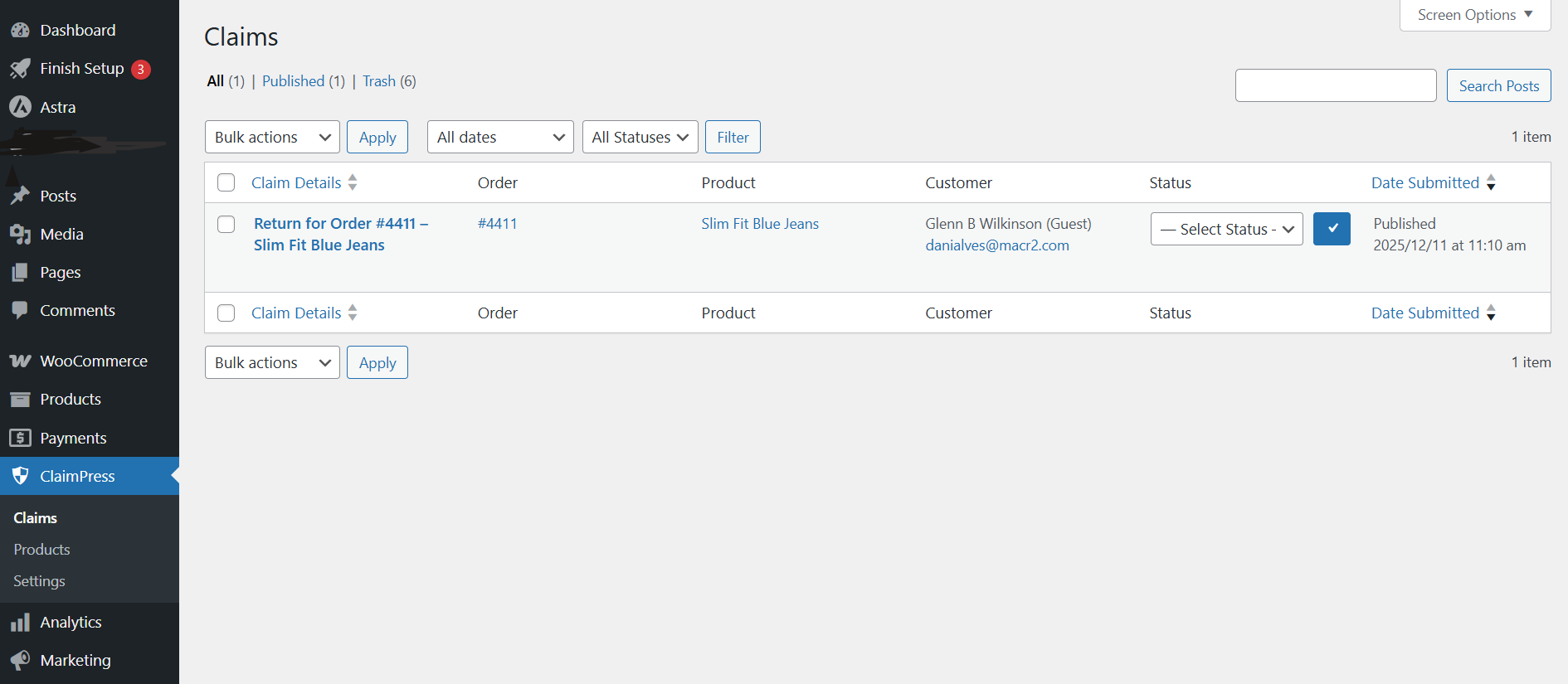
Task: Open Settings under ClaimPress submenu
Action: [39, 581]
